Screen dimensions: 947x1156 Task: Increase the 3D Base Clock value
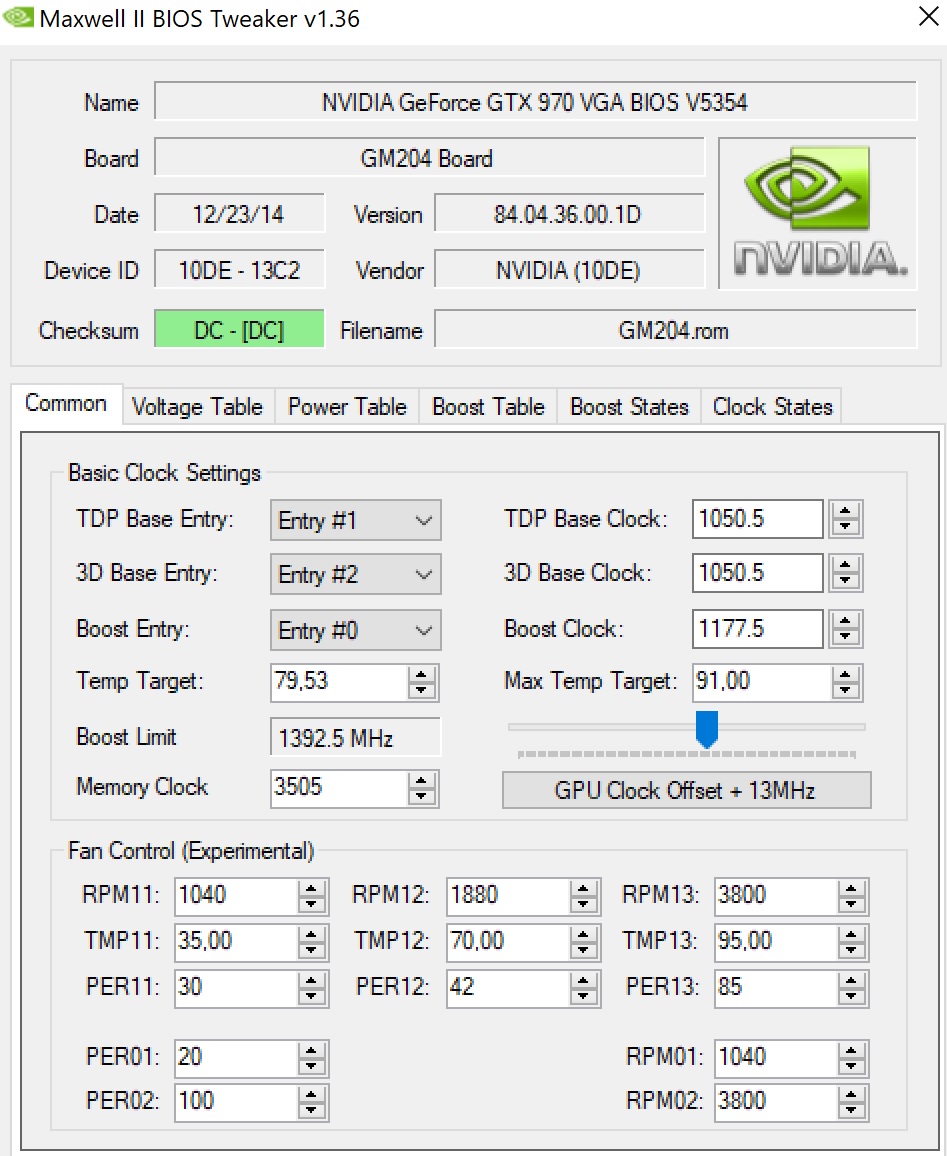[x=845, y=565]
